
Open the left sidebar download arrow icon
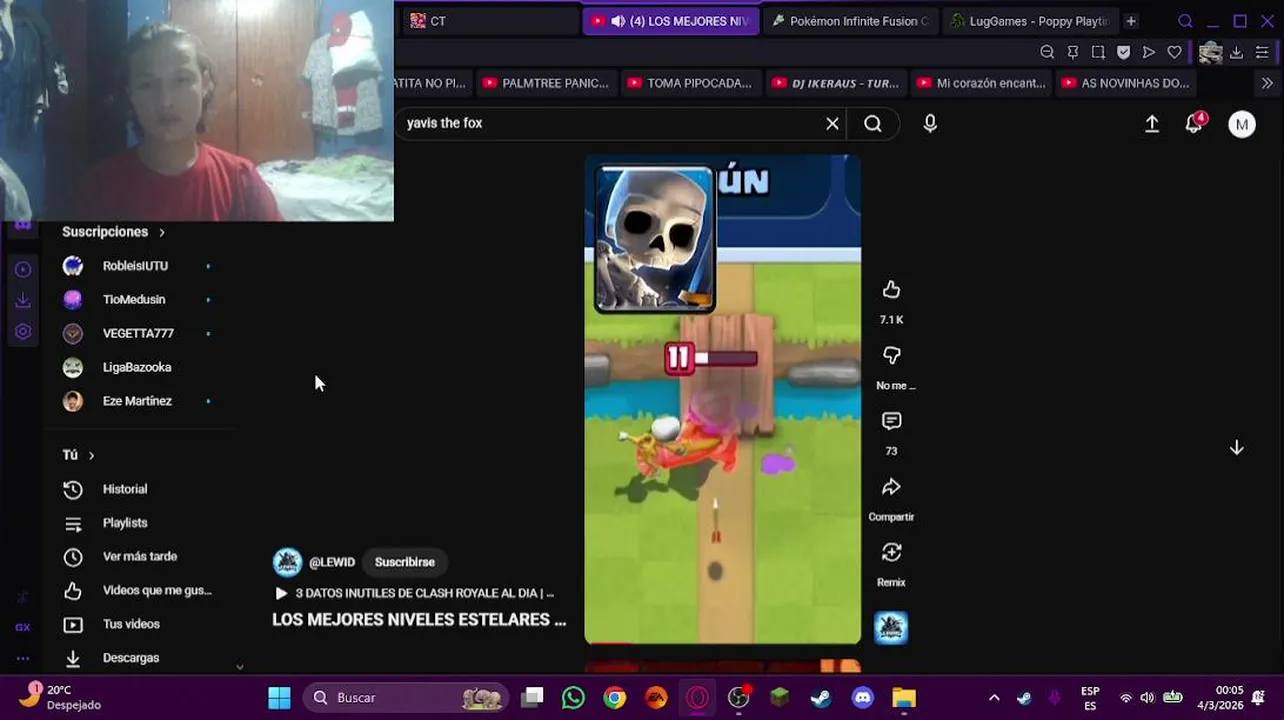(x=23, y=300)
